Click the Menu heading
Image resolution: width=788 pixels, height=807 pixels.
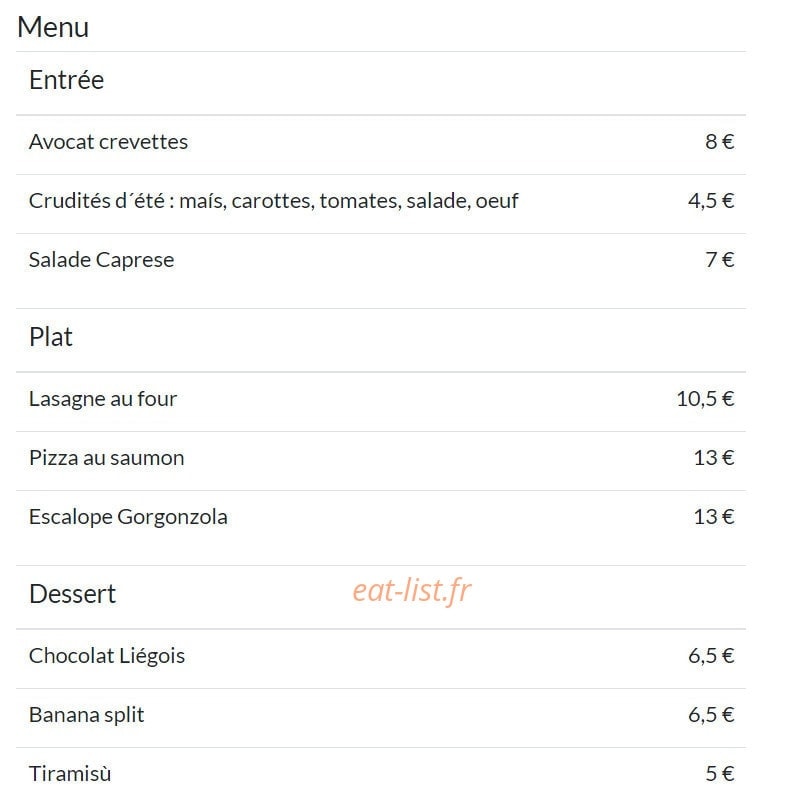[53, 27]
